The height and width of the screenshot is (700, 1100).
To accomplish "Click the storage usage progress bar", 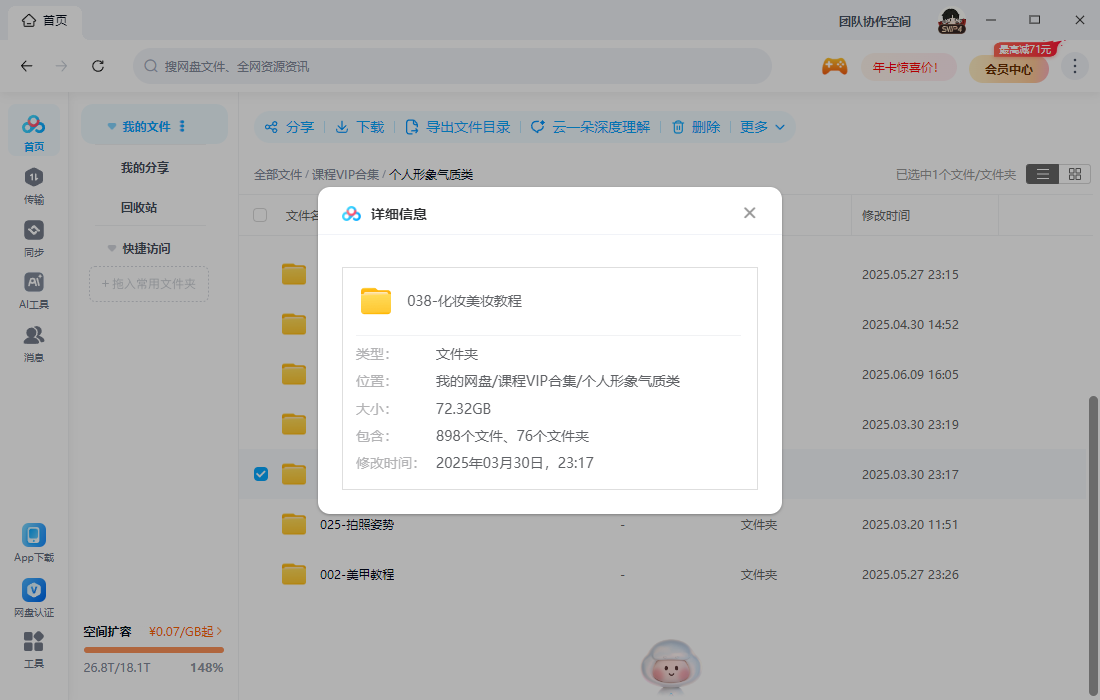I will [x=153, y=650].
